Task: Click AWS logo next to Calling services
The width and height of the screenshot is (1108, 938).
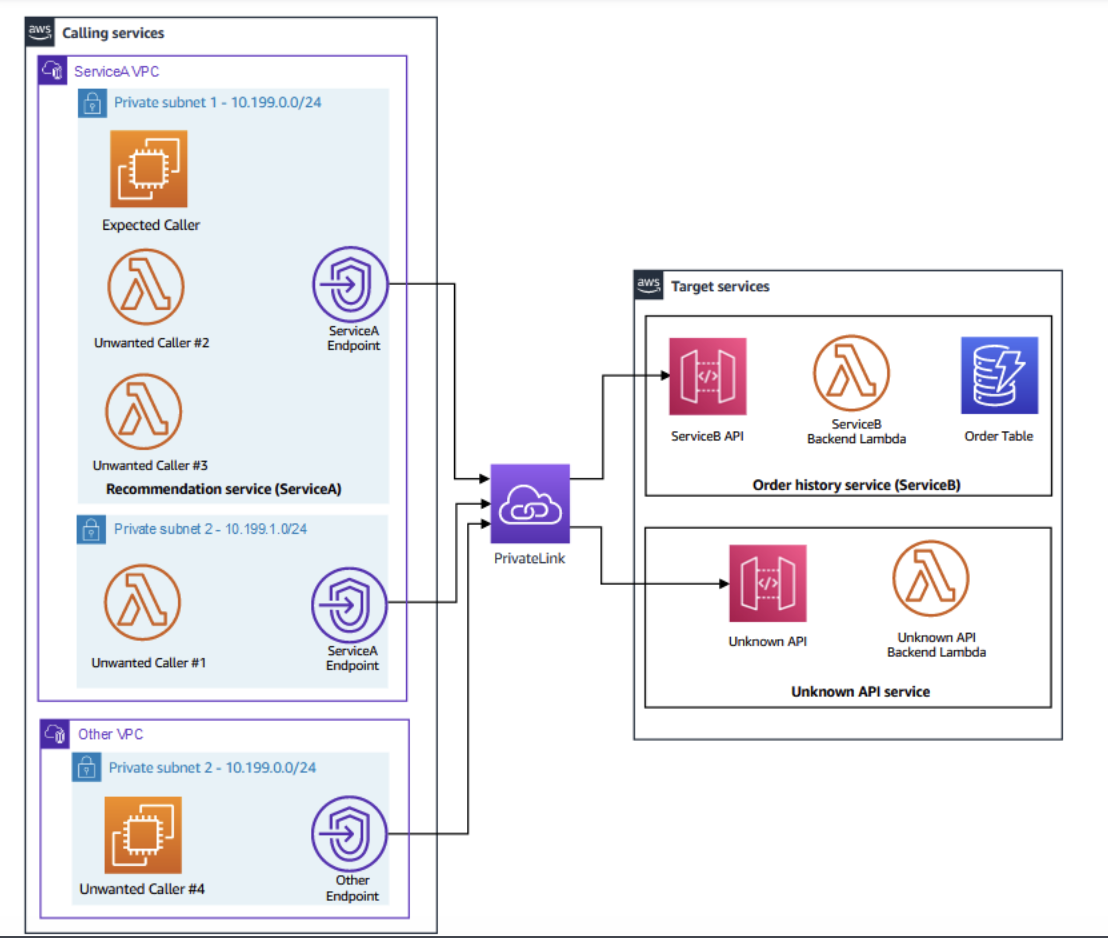Action: tap(40, 33)
